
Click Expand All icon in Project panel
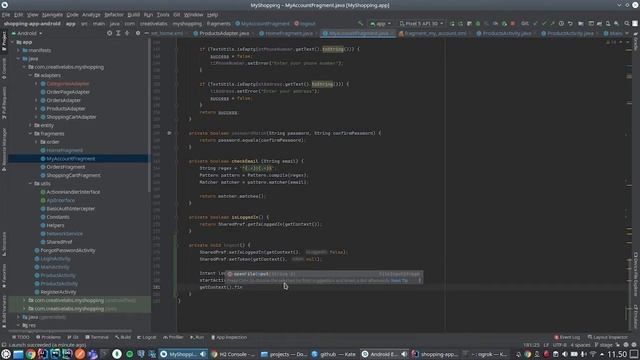pos(118,33)
